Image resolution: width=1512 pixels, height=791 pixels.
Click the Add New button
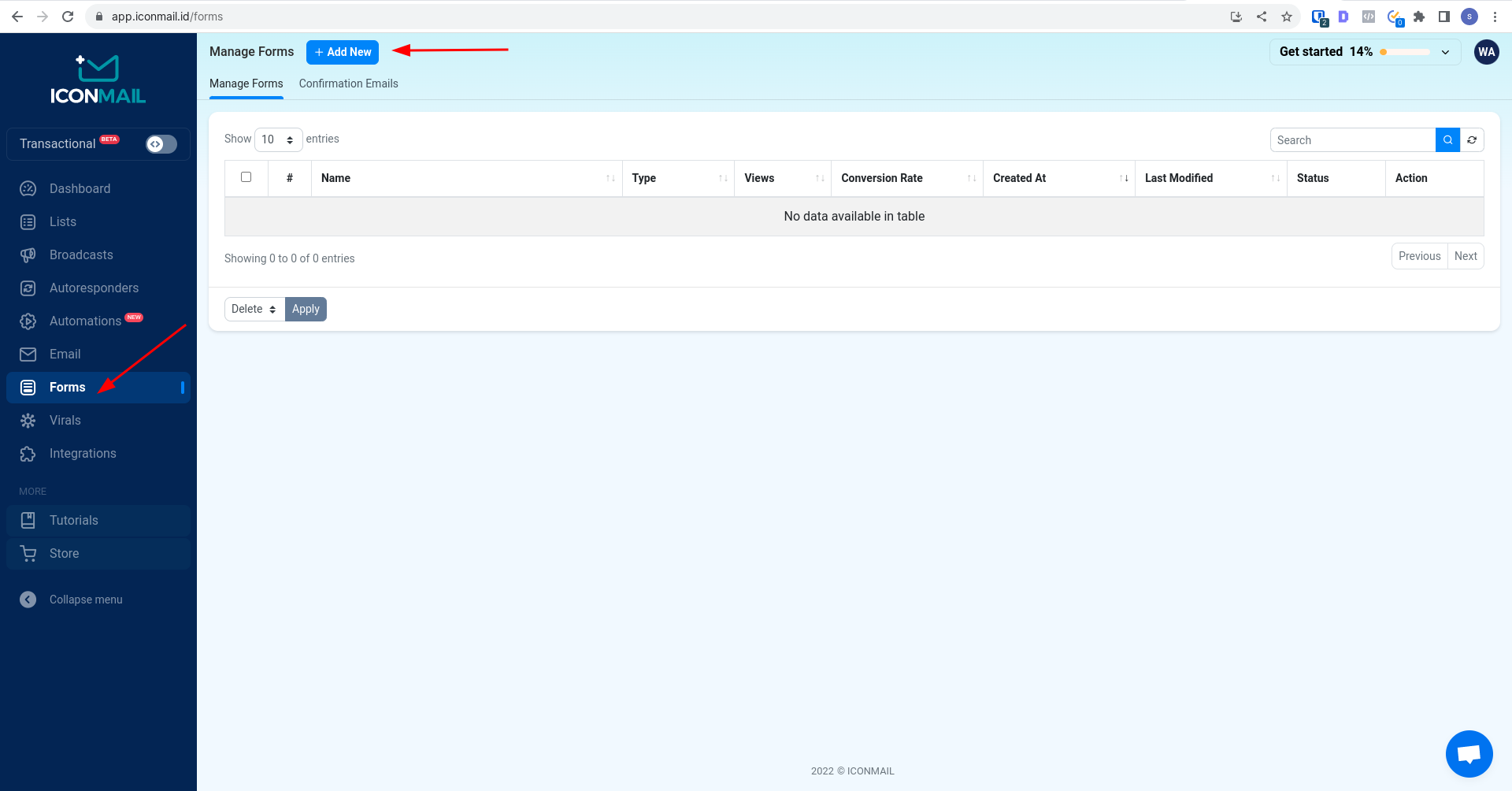(343, 52)
